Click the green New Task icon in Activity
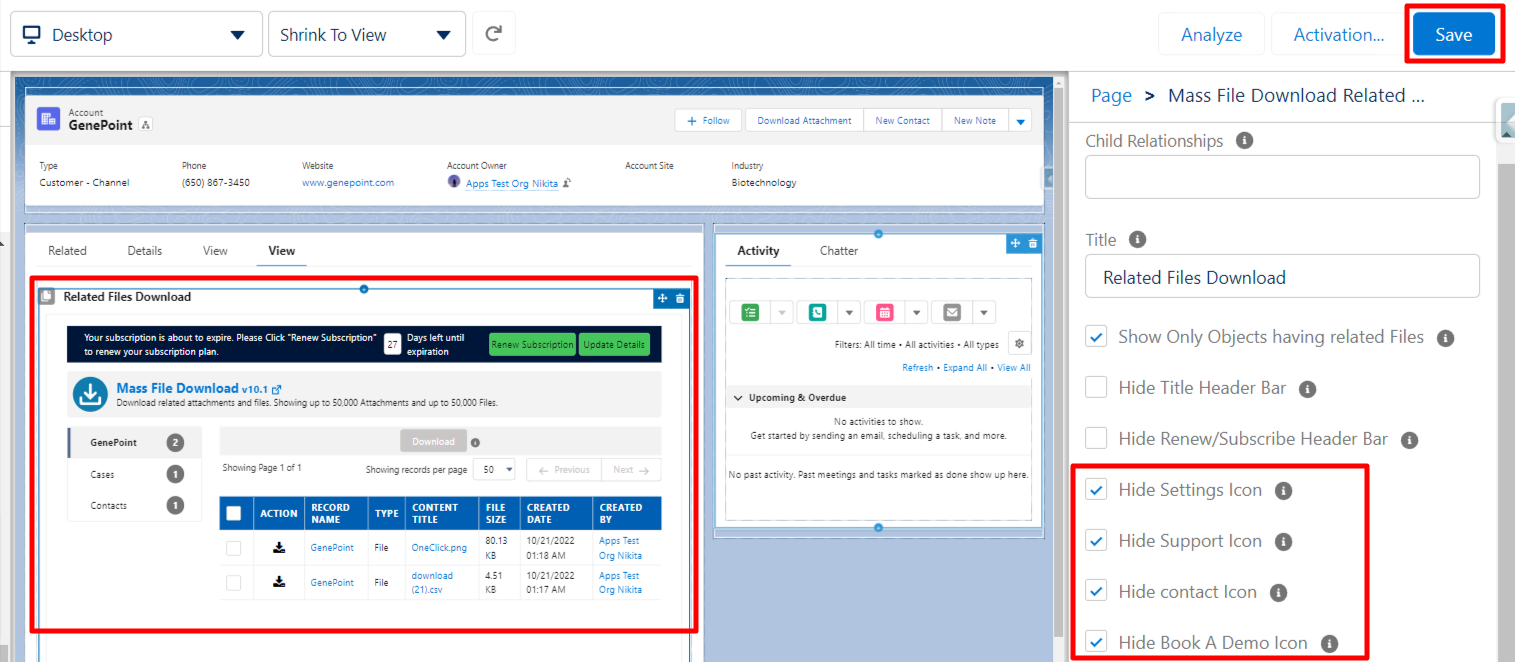The image size is (1515, 662). tap(751, 312)
